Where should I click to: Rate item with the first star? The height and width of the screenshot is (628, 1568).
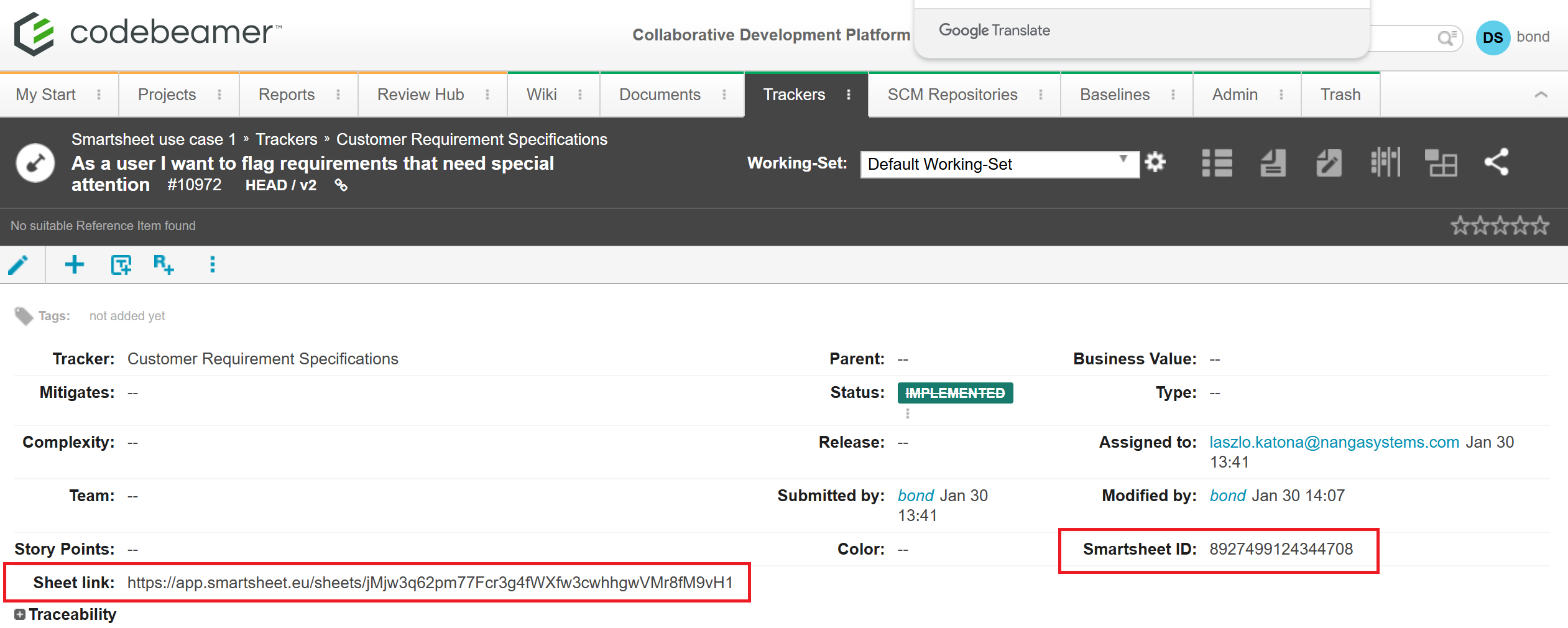[1460, 225]
